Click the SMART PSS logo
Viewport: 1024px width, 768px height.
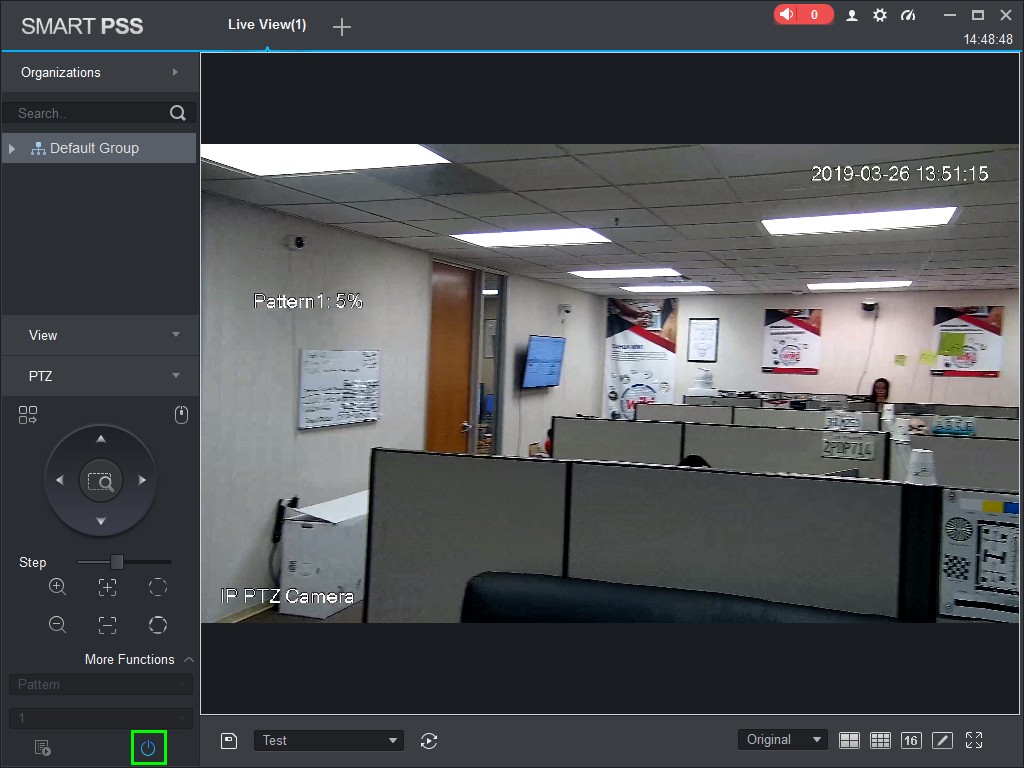click(x=82, y=26)
